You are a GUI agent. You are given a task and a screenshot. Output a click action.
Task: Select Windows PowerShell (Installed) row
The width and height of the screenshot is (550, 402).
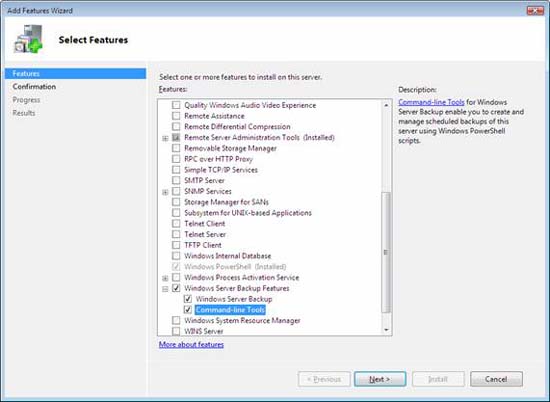click(235, 267)
